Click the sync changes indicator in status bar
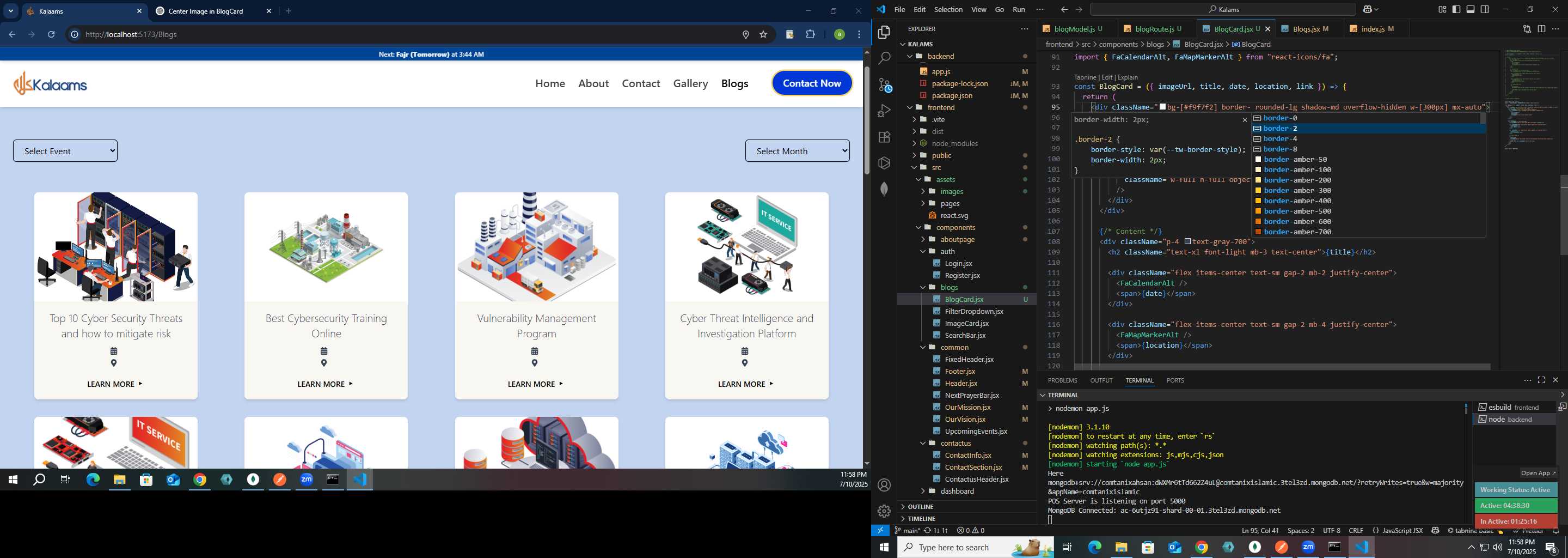Screen dimensions: 1568x558 pos(936,531)
